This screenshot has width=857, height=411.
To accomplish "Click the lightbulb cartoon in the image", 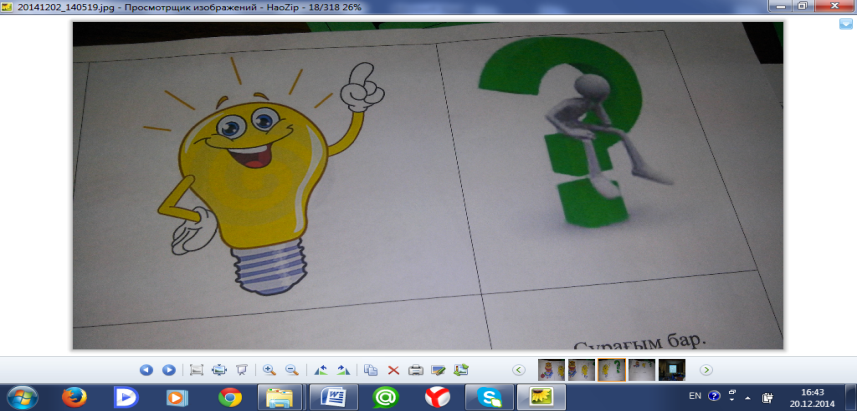I will pyautogui.click(x=266, y=178).
